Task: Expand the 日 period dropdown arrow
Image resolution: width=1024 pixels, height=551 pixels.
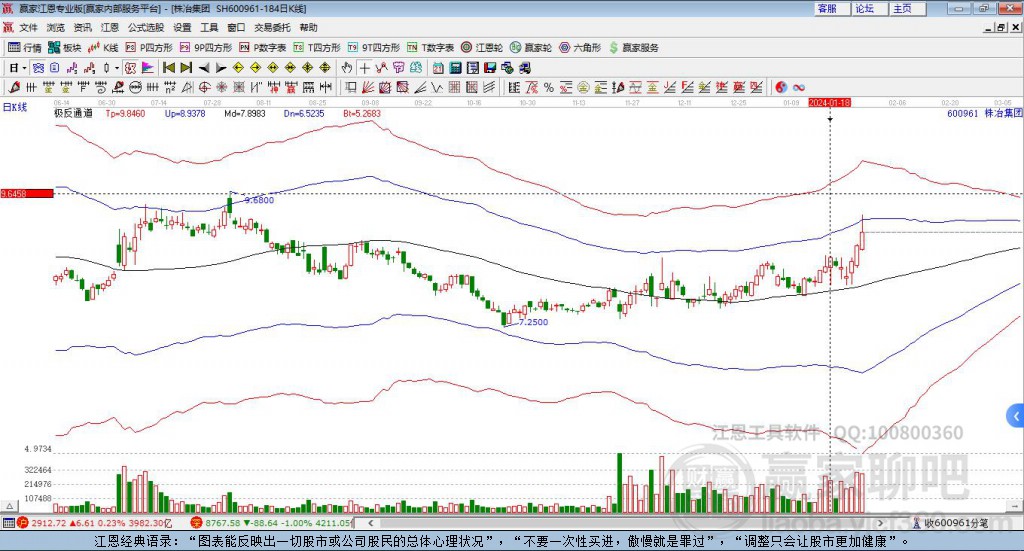Action: tap(24, 68)
